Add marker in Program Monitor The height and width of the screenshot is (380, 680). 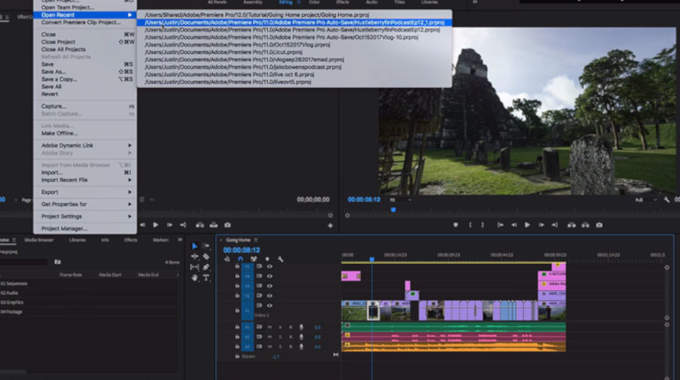pos(455,225)
